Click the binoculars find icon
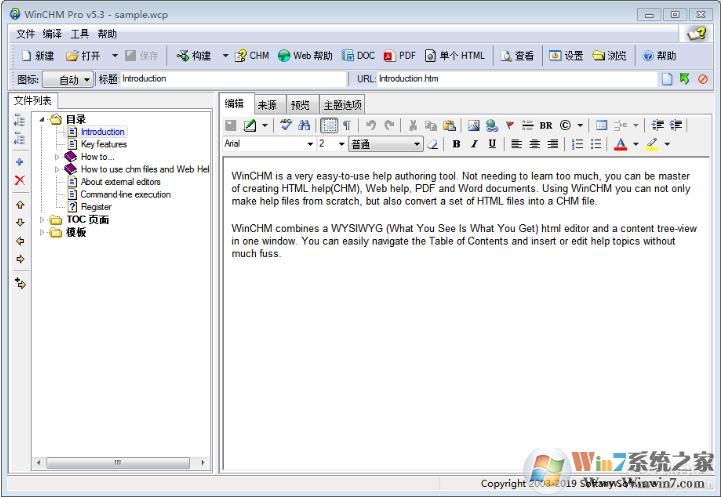Image resolution: width=721 pixels, height=497 pixels. (304, 125)
